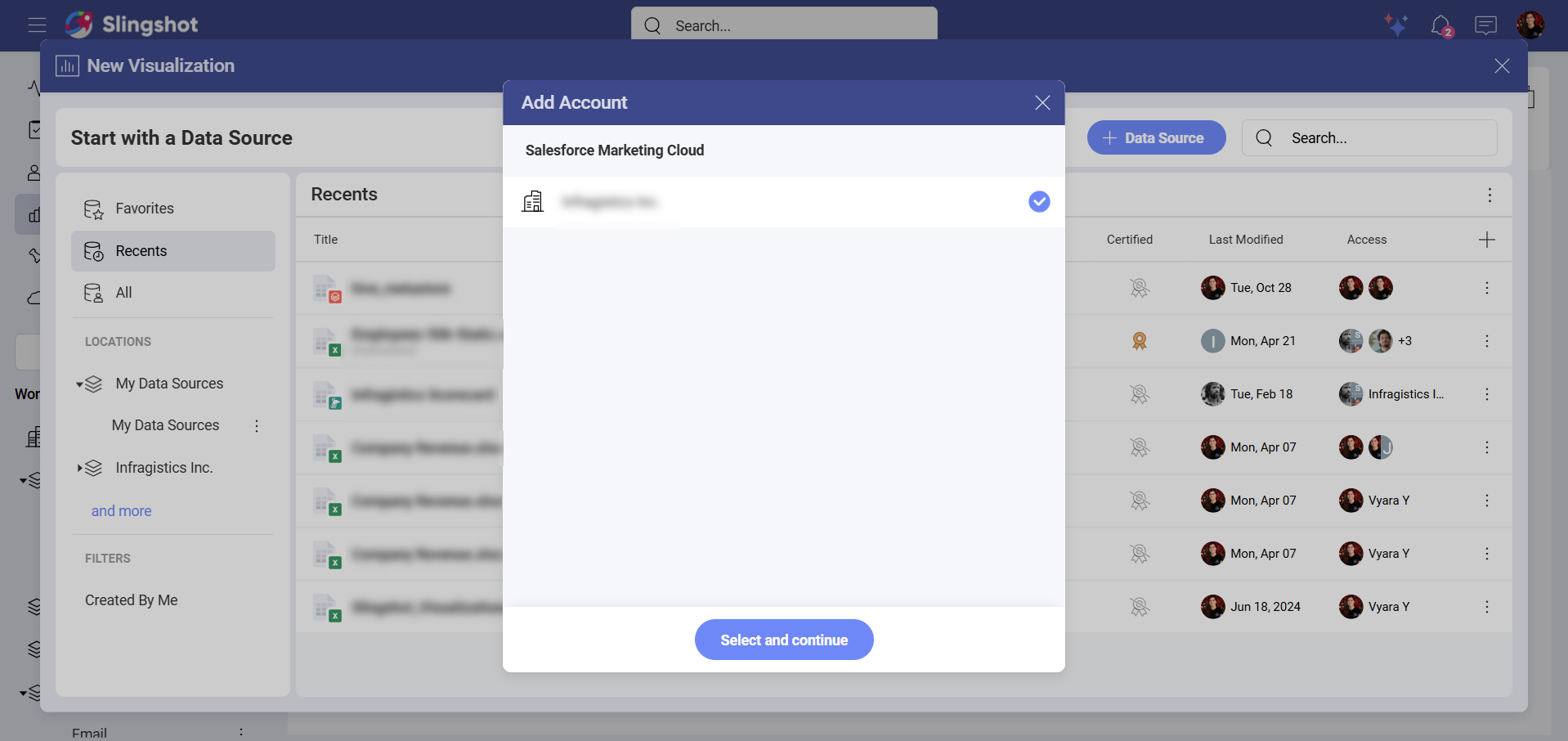Click the Jun 18, 2024 date cell
This screenshot has height=741, width=1568.
1266,607
